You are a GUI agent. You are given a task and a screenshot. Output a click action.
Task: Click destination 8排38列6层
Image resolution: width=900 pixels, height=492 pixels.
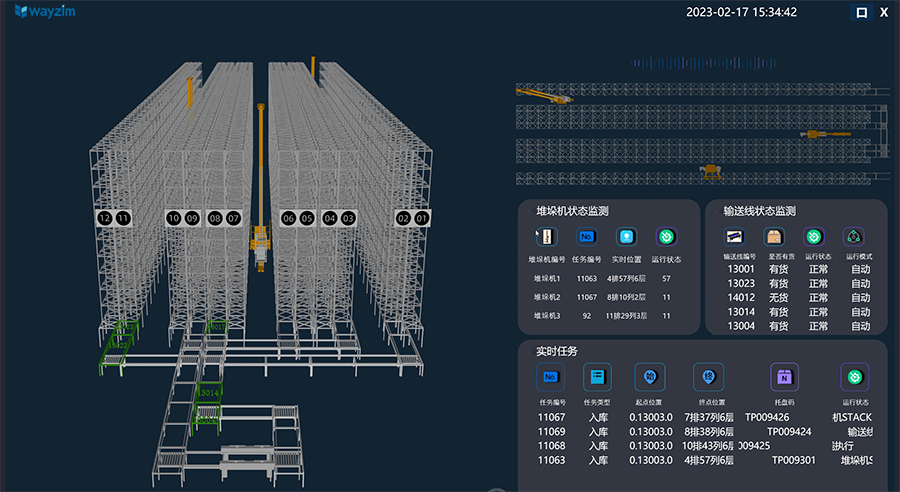[x=709, y=432]
